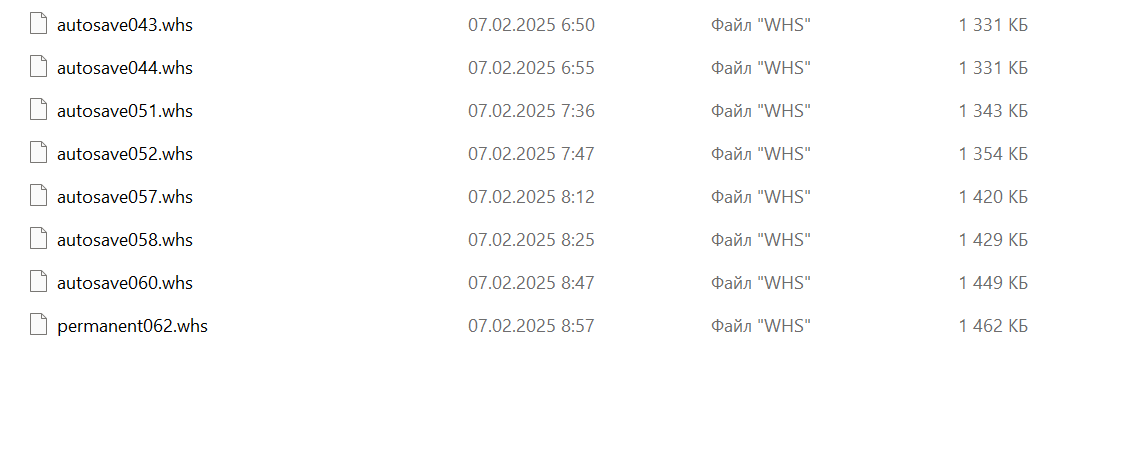Select the file named autosave060.whs

click(x=125, y=283)
